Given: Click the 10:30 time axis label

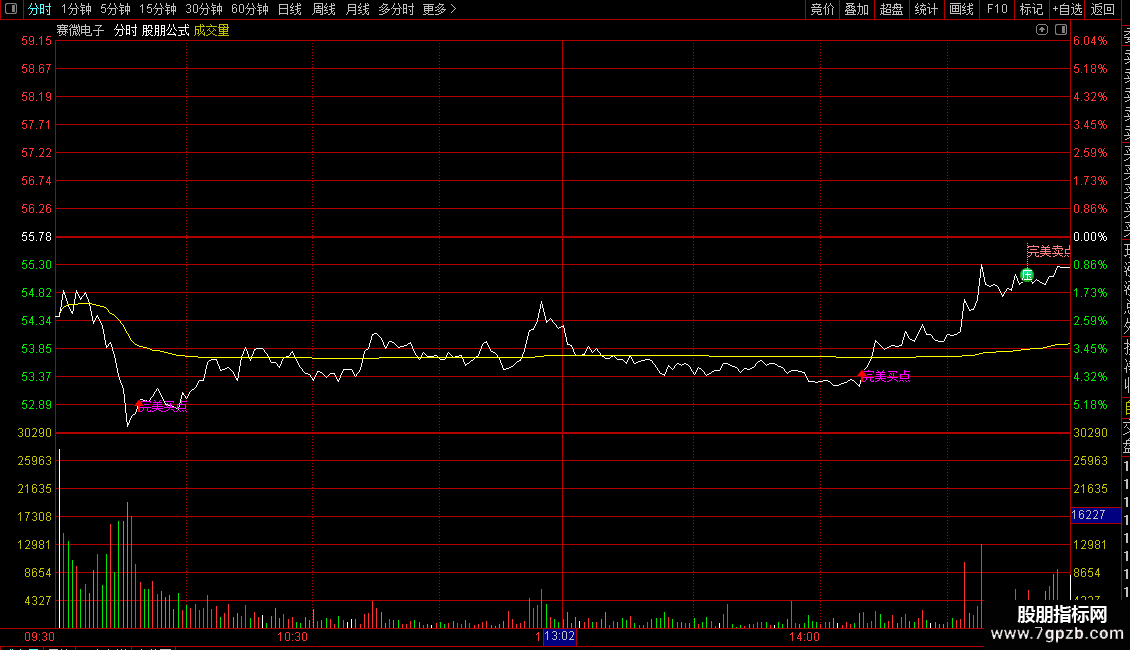Looking at the screenshot, I should [292, 637].
